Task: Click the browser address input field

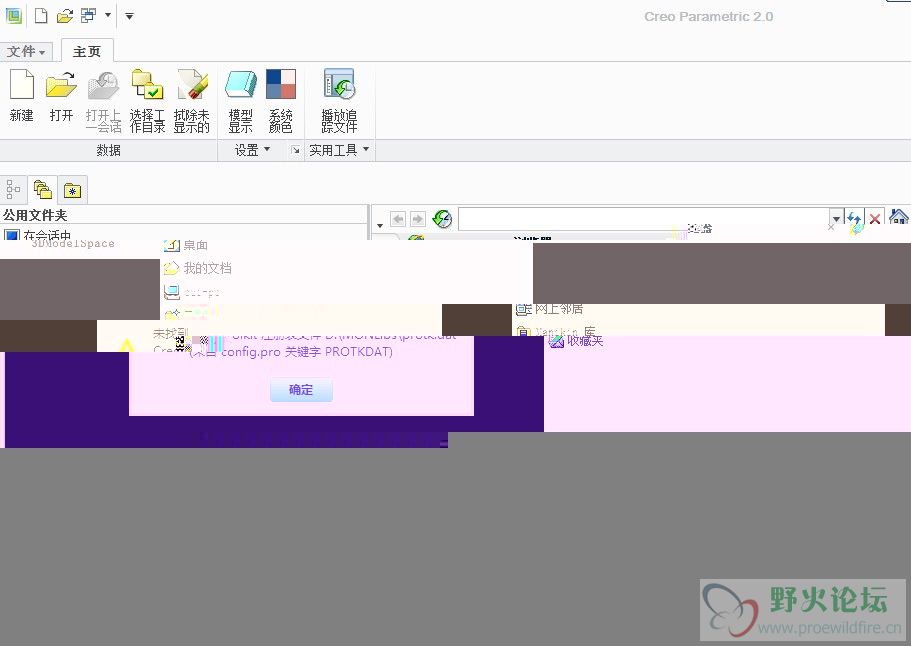Action: [x=644, y=219]
